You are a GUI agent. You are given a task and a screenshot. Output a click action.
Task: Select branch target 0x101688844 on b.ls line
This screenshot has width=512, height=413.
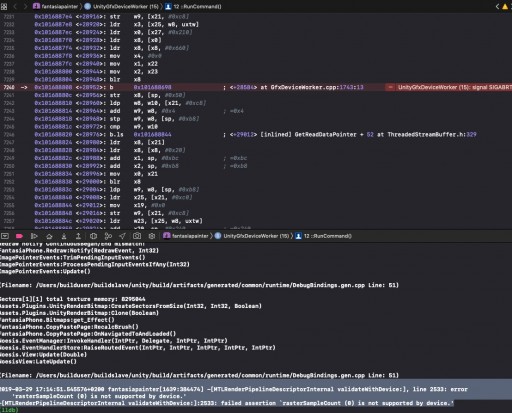152,134
